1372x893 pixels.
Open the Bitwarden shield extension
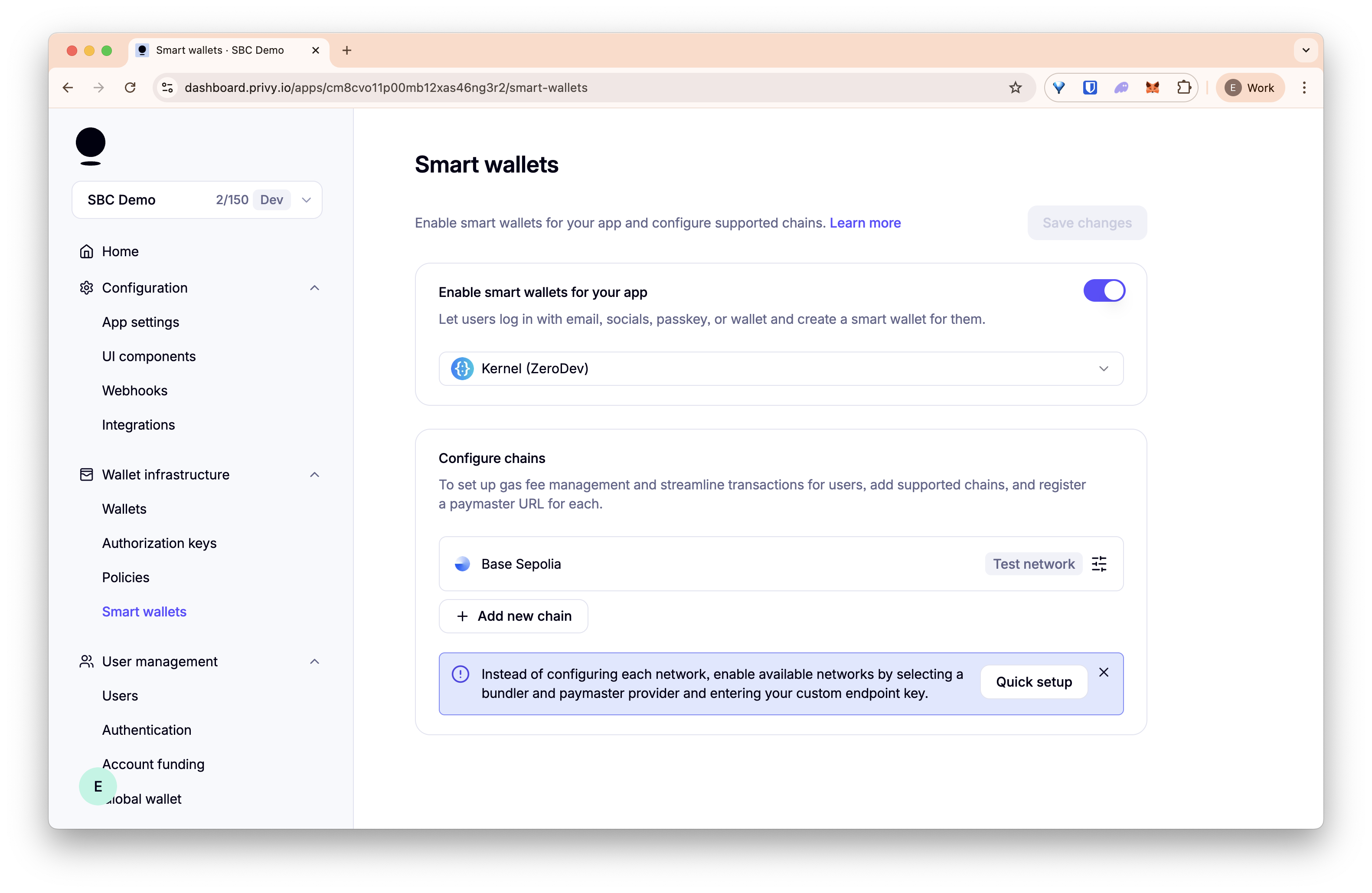(x=1090, y=88)
